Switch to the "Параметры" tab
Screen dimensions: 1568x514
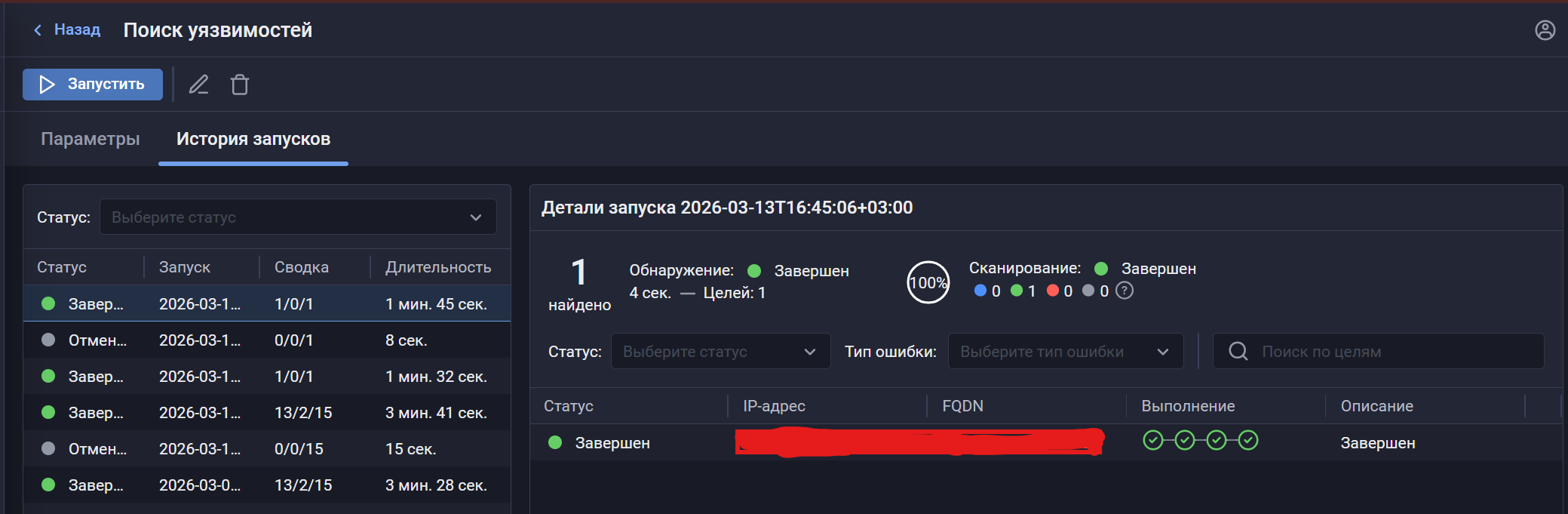(x=91, y=139)
